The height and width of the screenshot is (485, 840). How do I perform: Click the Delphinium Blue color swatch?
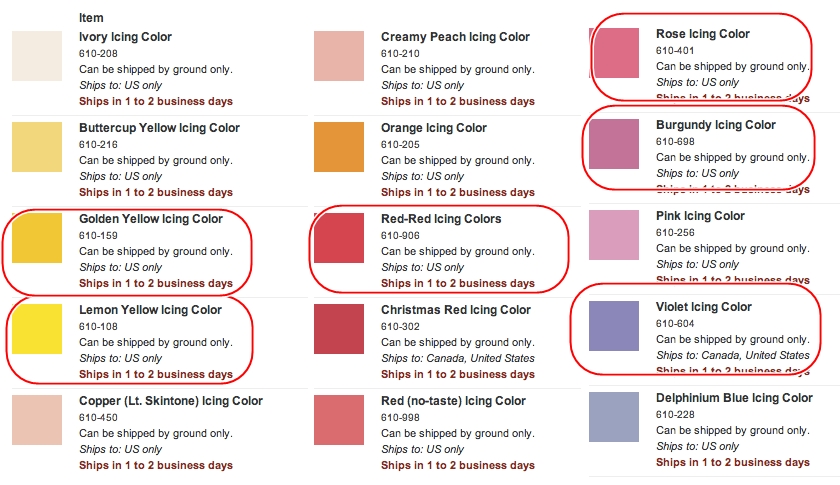coord(614,417)
